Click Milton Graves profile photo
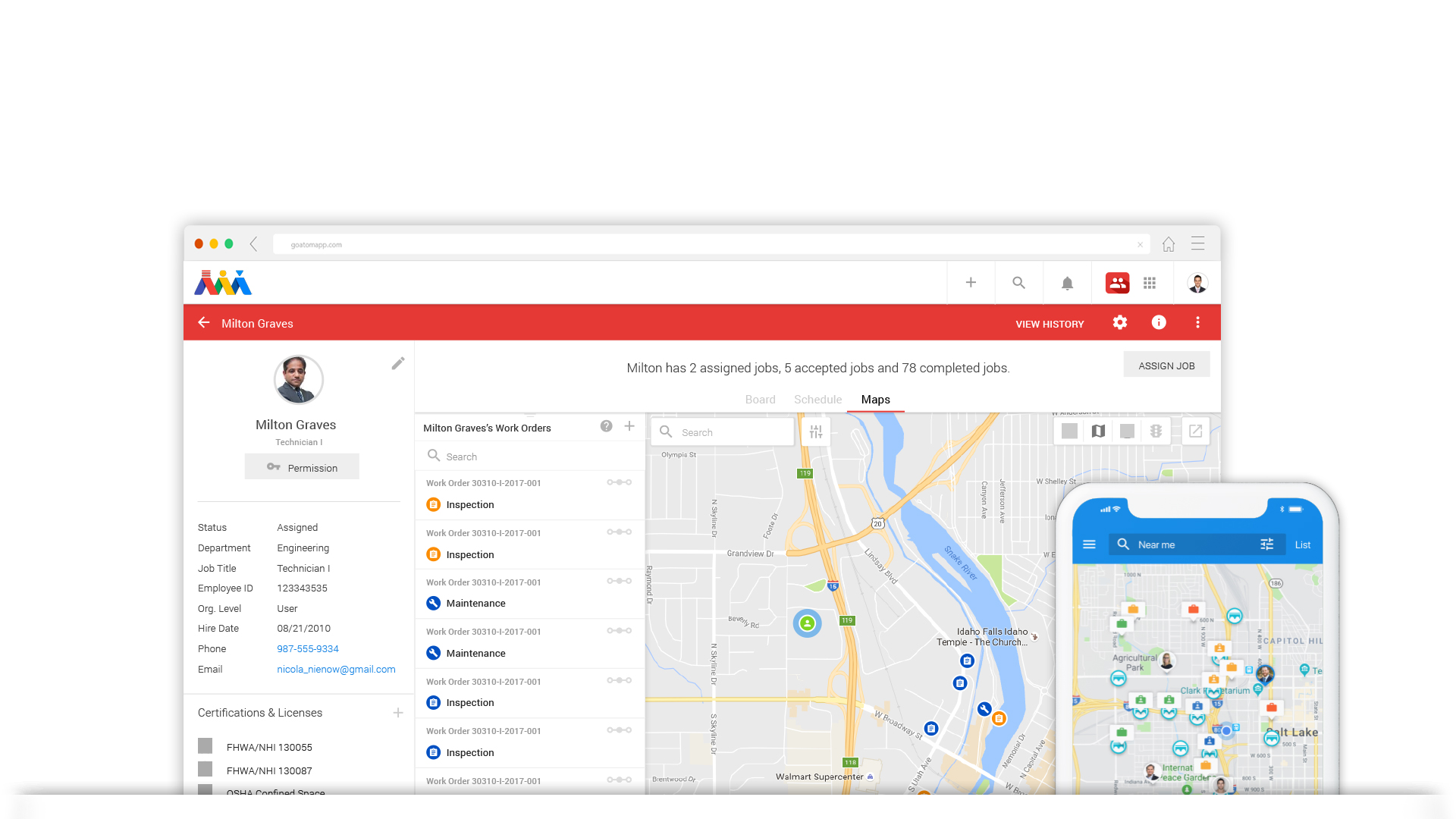 [298, 380]
